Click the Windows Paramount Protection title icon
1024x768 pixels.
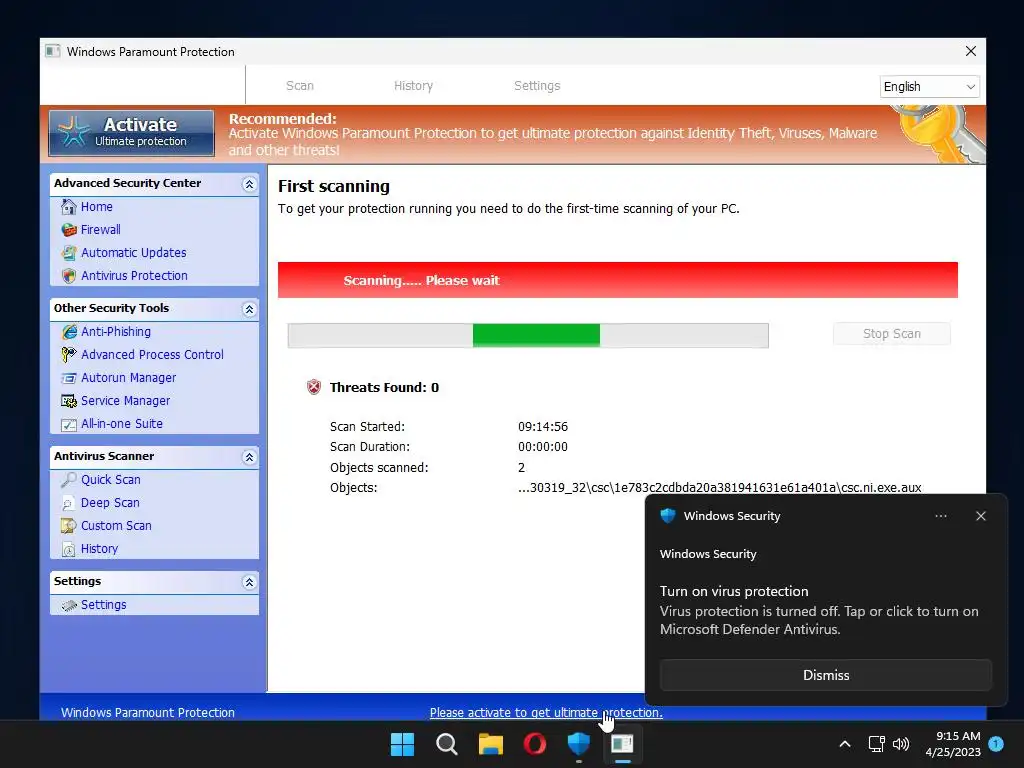(x=53, y=52)
